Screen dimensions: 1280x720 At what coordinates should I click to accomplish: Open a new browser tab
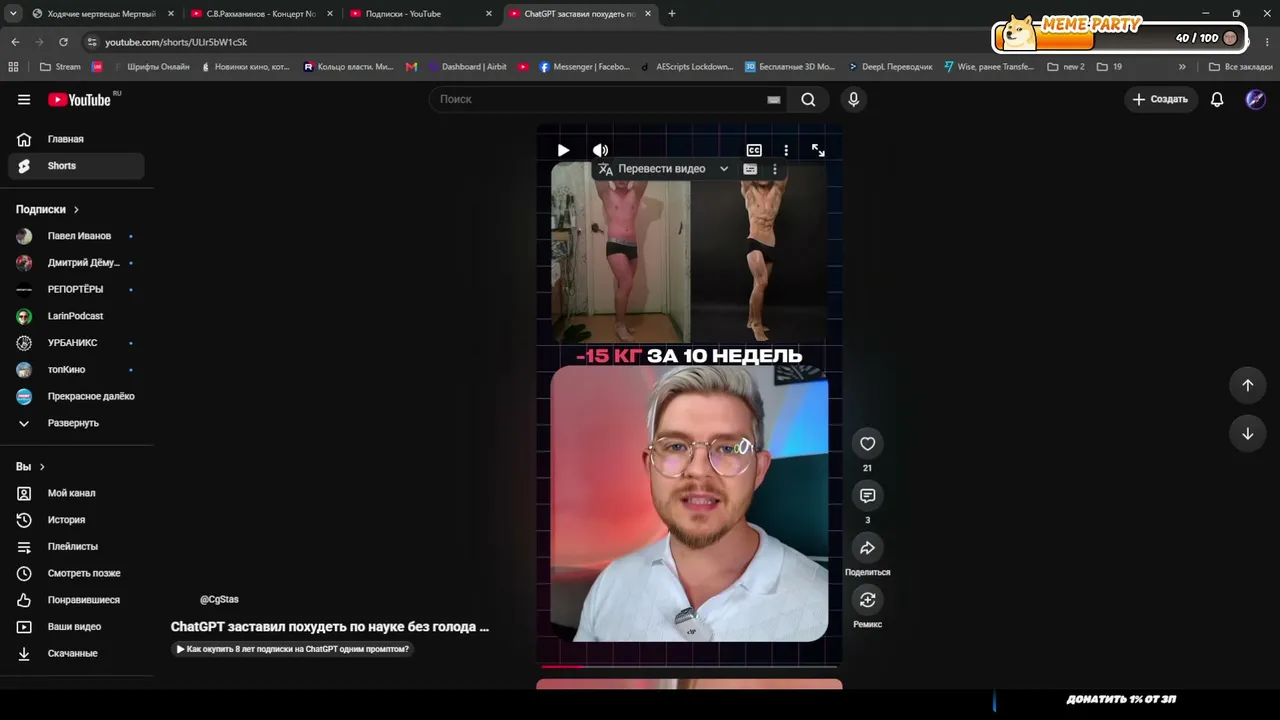click(672, 14)
